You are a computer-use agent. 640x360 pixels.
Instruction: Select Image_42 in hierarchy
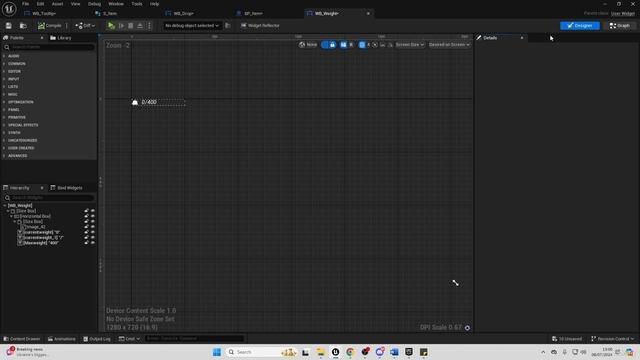(36, 227)
